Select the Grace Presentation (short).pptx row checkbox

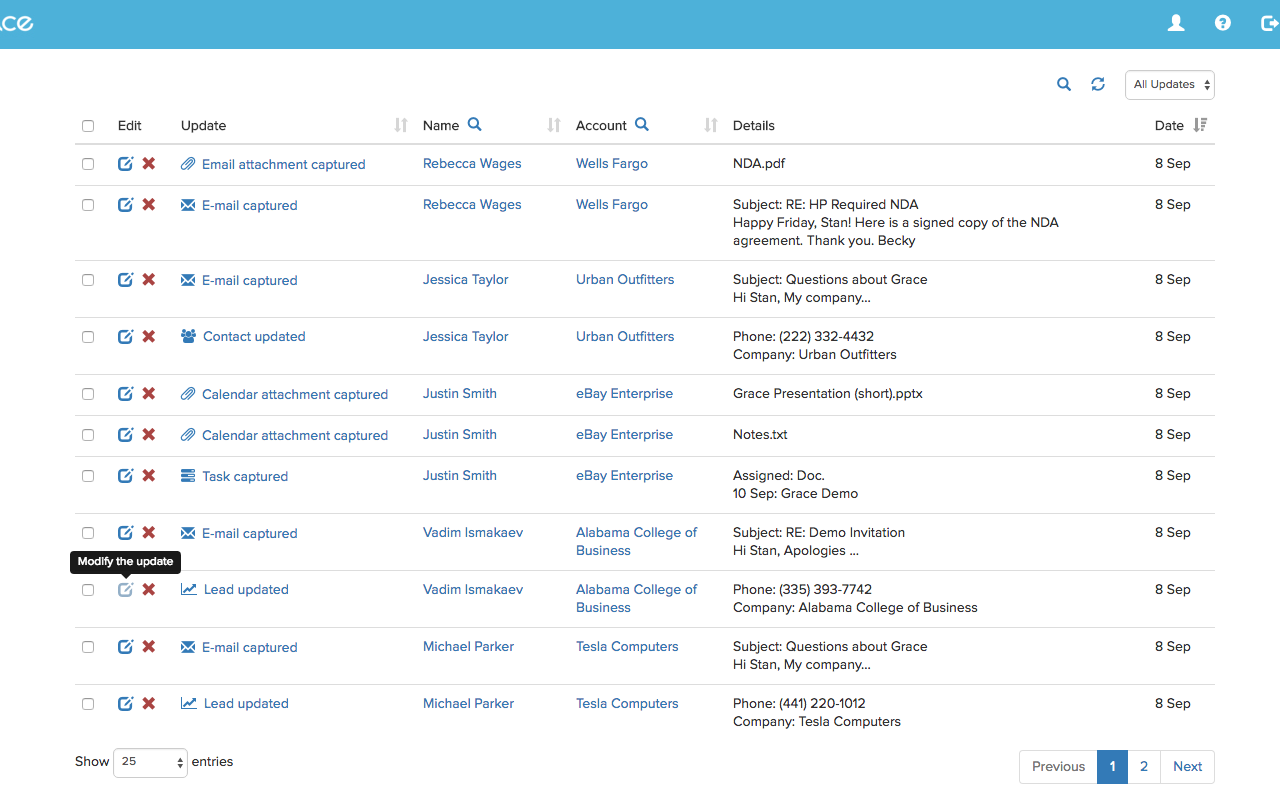click(x=88, y=394)
